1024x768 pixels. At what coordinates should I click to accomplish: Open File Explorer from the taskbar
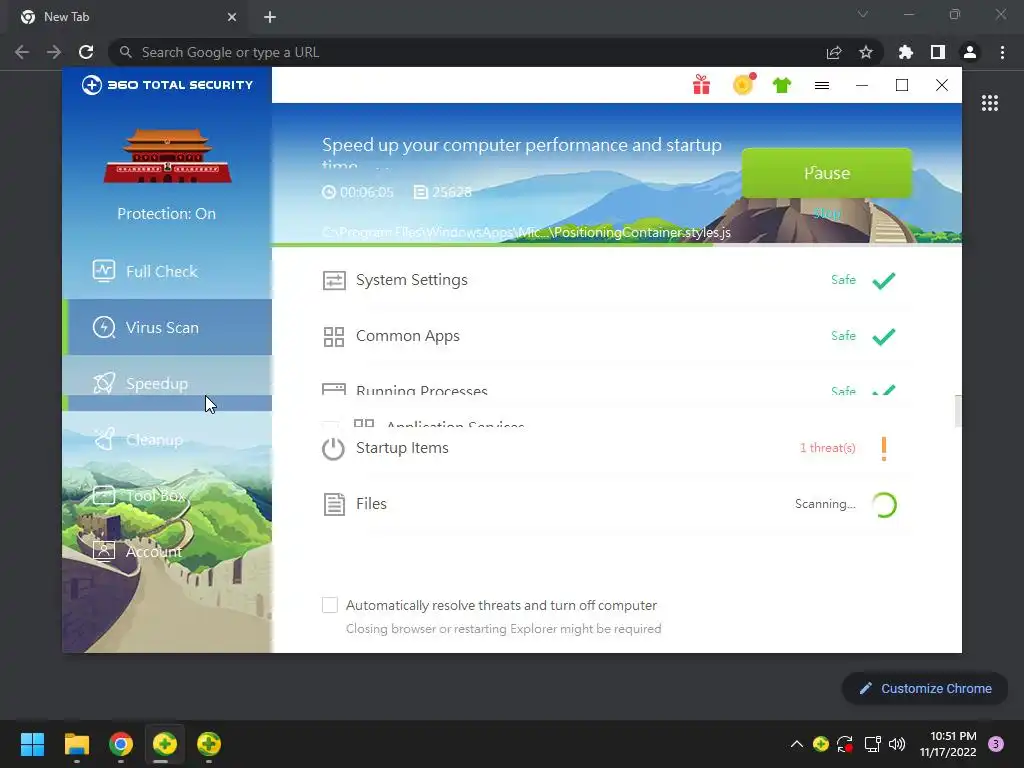coord(77,744)
